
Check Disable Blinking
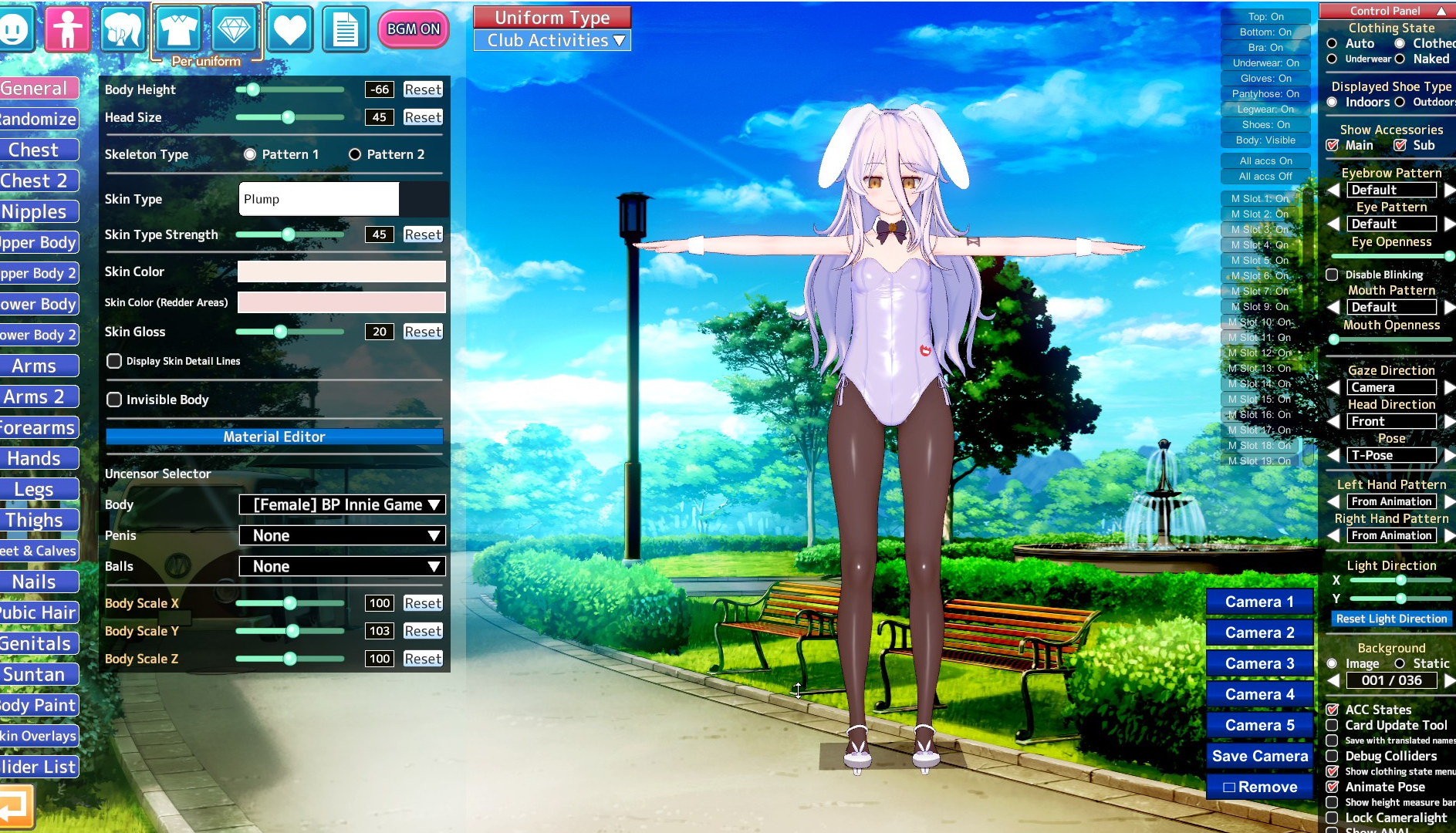(1333, 275)
